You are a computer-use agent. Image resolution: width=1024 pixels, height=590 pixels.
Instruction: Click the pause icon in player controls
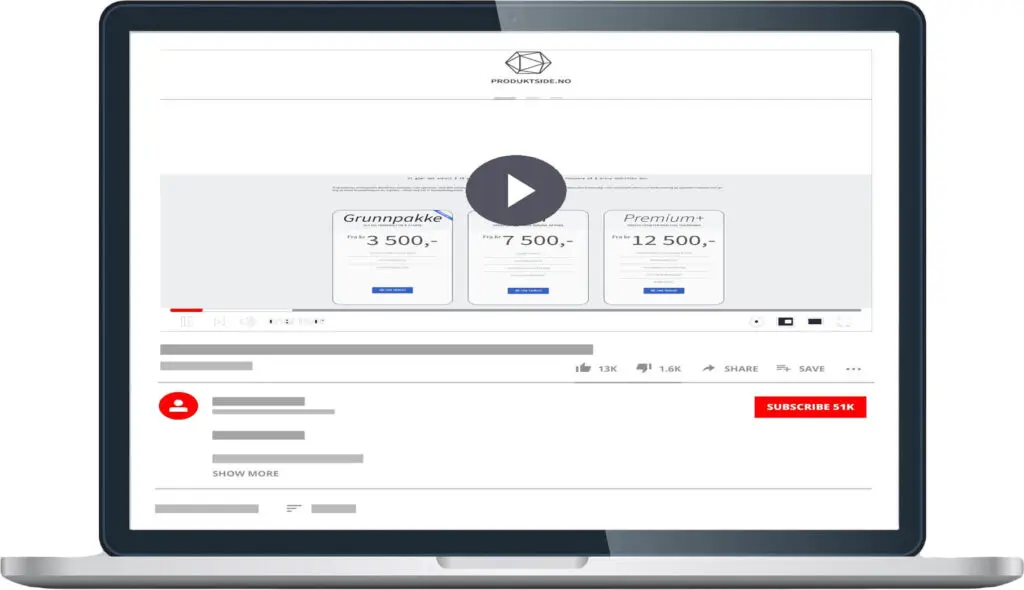pyautogui.click(x=186, y=321)
